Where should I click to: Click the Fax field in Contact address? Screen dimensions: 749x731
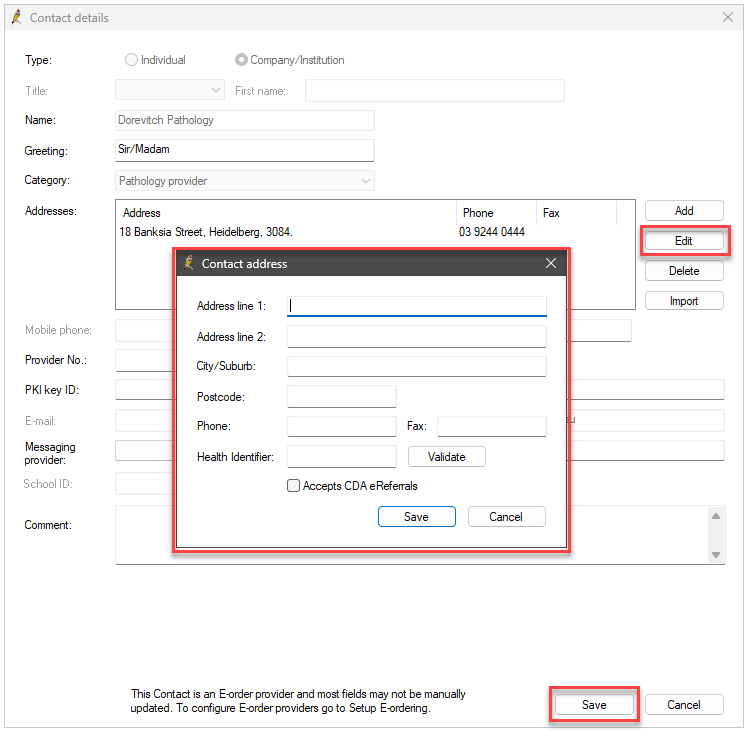coord(492,426)
